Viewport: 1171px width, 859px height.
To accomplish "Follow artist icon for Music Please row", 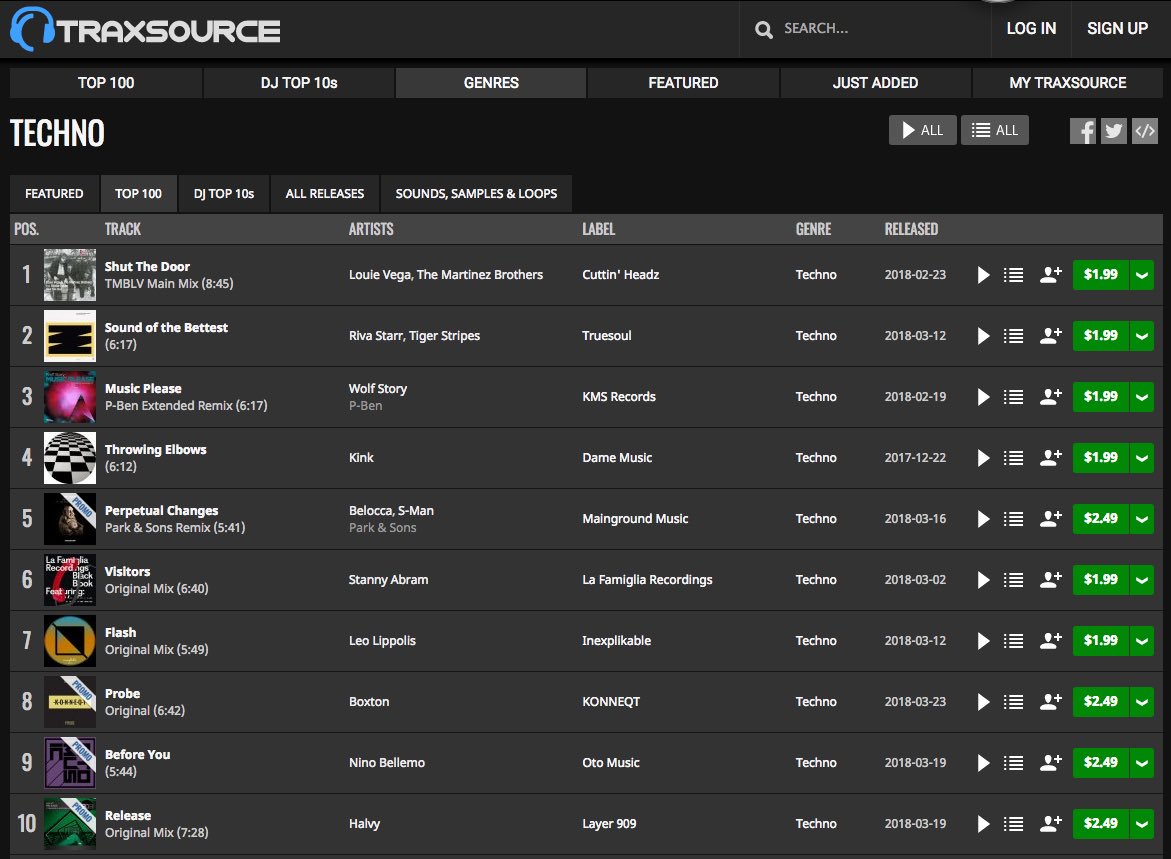I will [1051, 397].
